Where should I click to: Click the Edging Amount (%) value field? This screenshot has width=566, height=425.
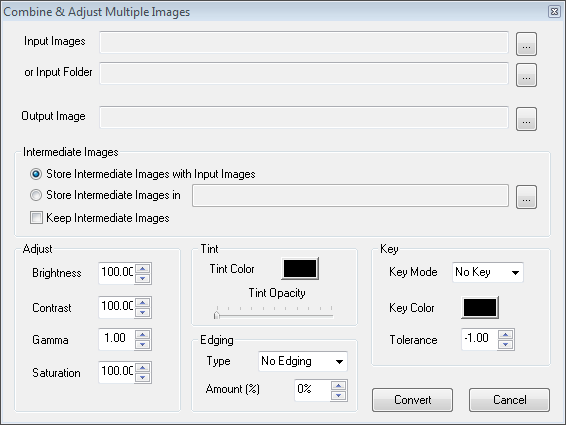click(313, 390)
